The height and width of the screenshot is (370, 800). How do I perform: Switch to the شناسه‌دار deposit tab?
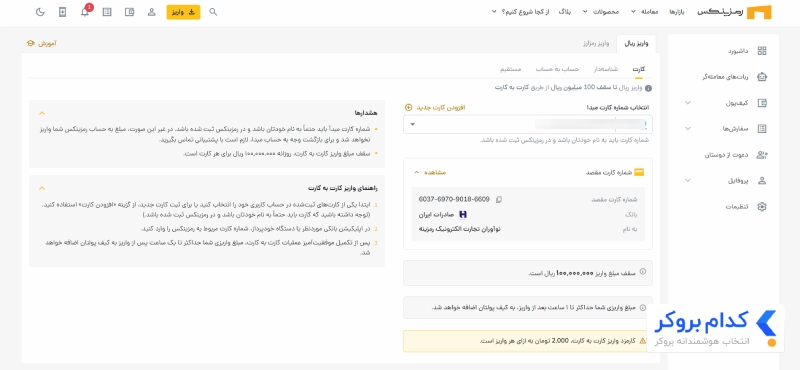[606, 69]
